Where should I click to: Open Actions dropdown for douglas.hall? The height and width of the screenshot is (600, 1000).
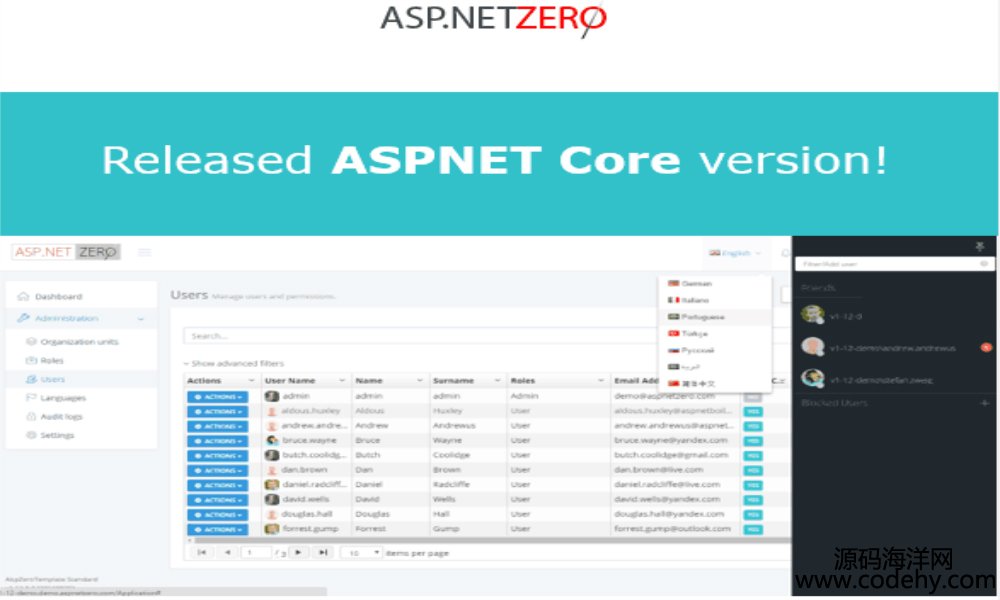217,515
